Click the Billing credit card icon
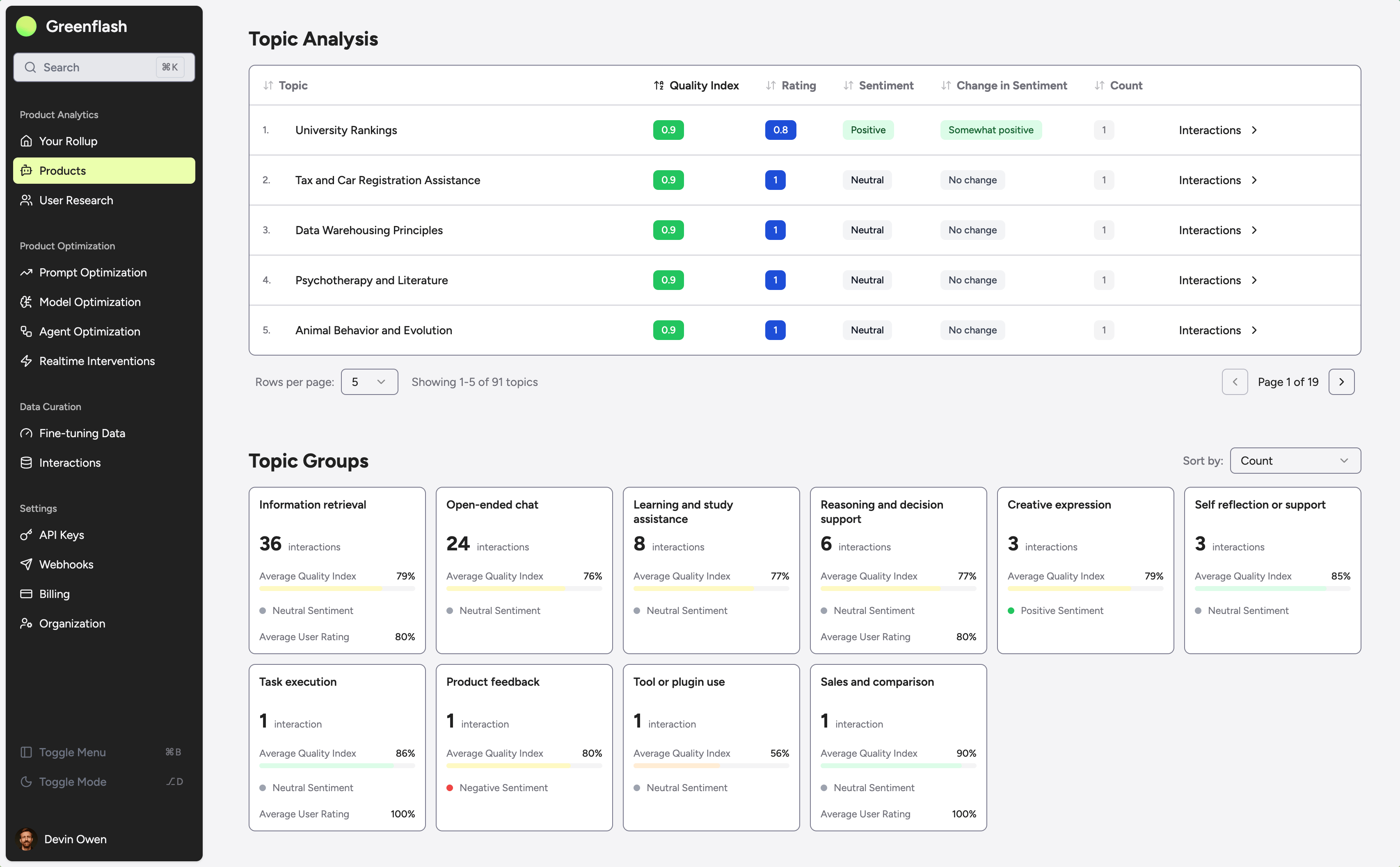The image size is (1400, 867). pos(26,594)
